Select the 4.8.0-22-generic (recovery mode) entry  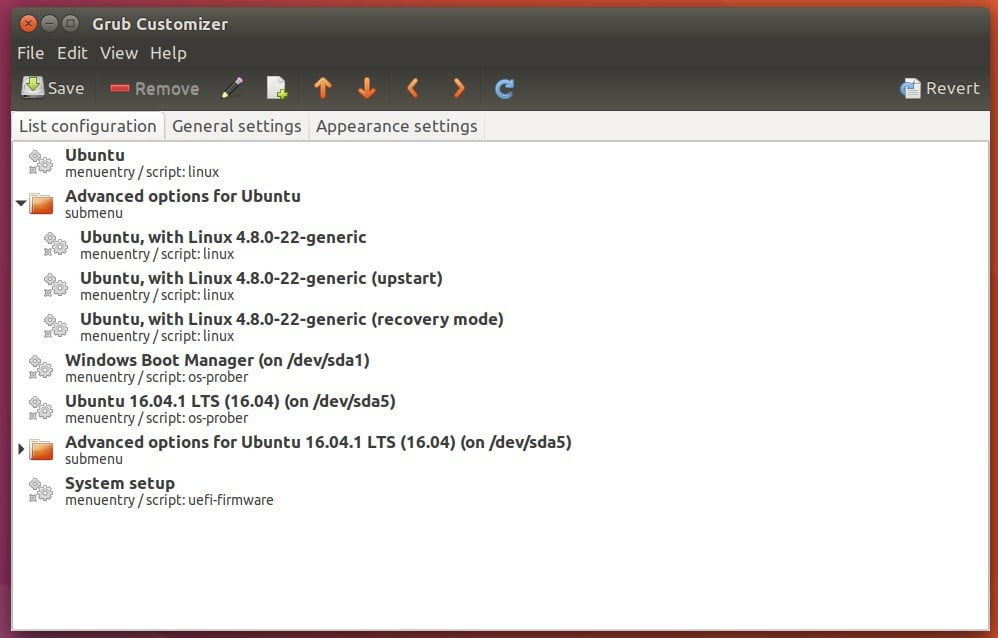click(500, 327)
